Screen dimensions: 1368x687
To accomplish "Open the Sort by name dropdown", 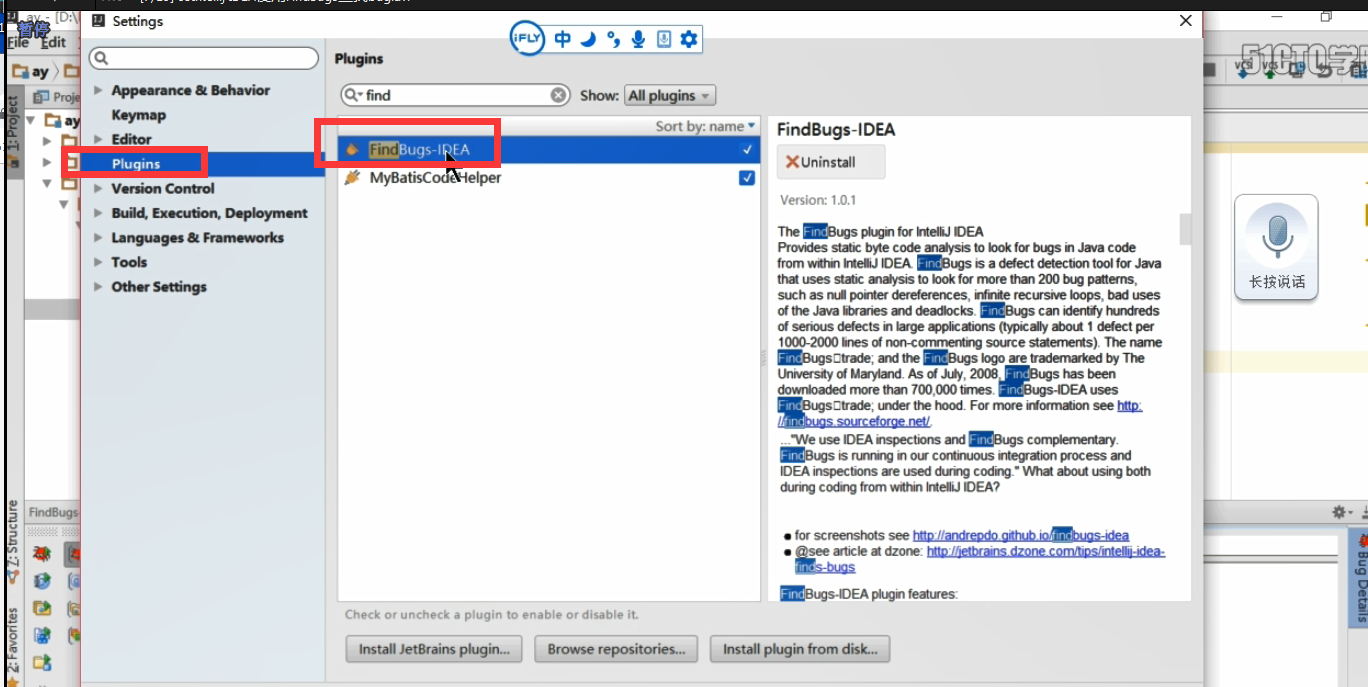I will [x=706, y=126].
